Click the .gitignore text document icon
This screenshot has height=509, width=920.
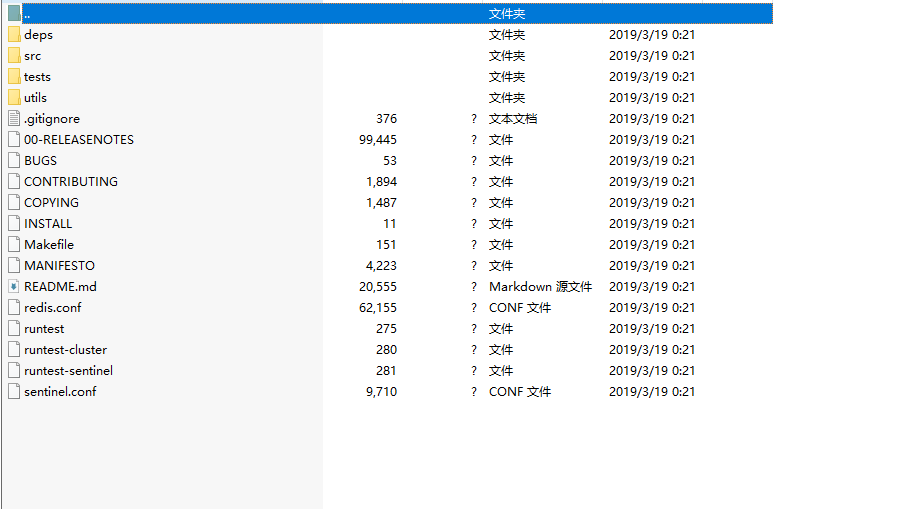(14, 118)
